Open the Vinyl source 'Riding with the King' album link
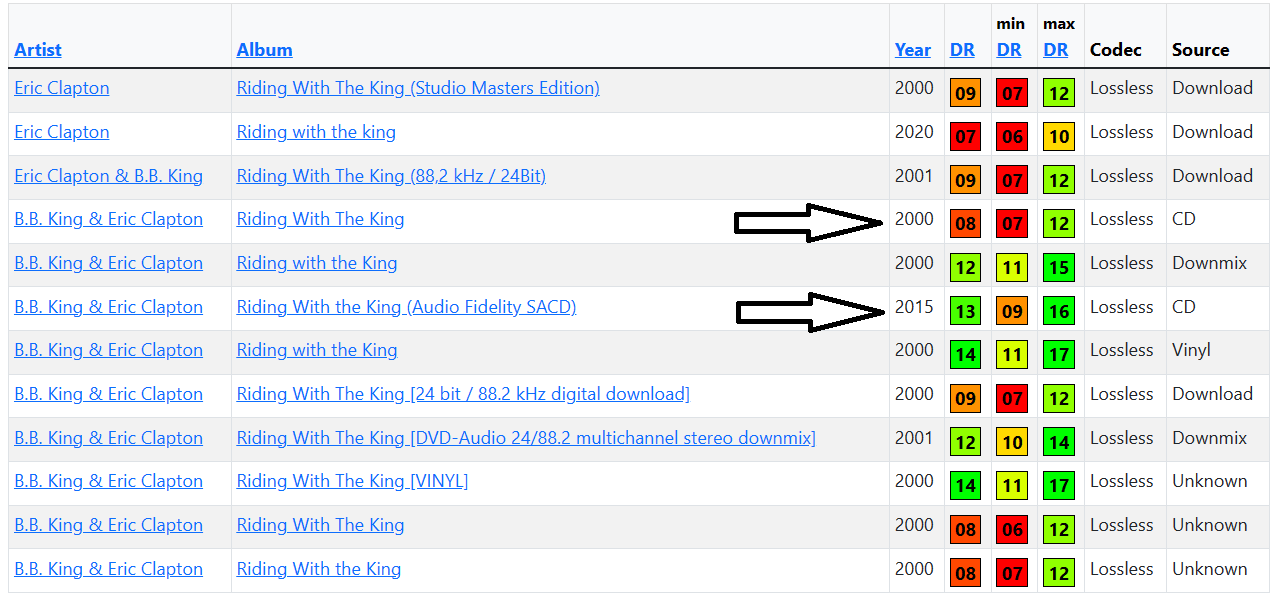The image size is (1277, 598). click(317, 350)
